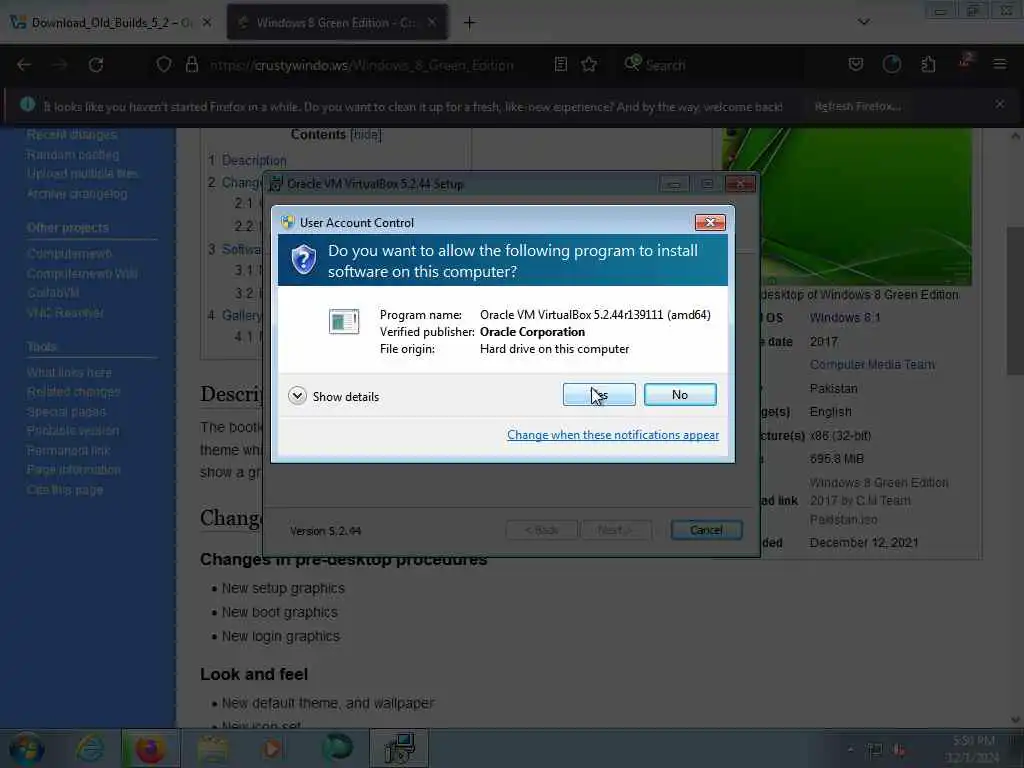Toggle Firefox reader view icon

pyautogui.click(x=560, y=65)
